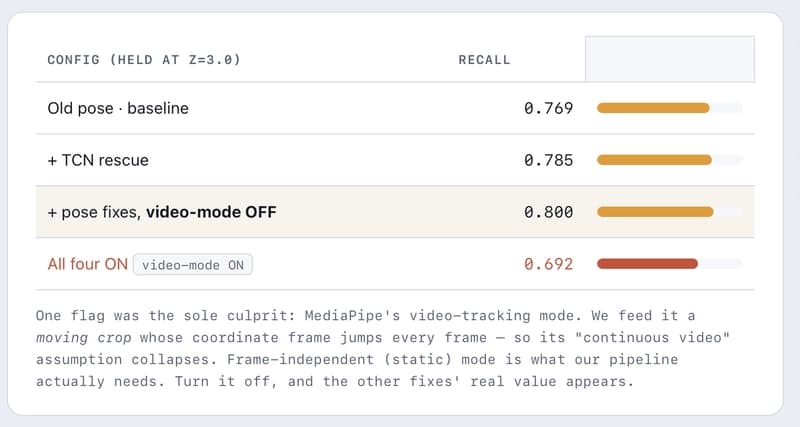Click the red bar for All four ON

point(647,264)
